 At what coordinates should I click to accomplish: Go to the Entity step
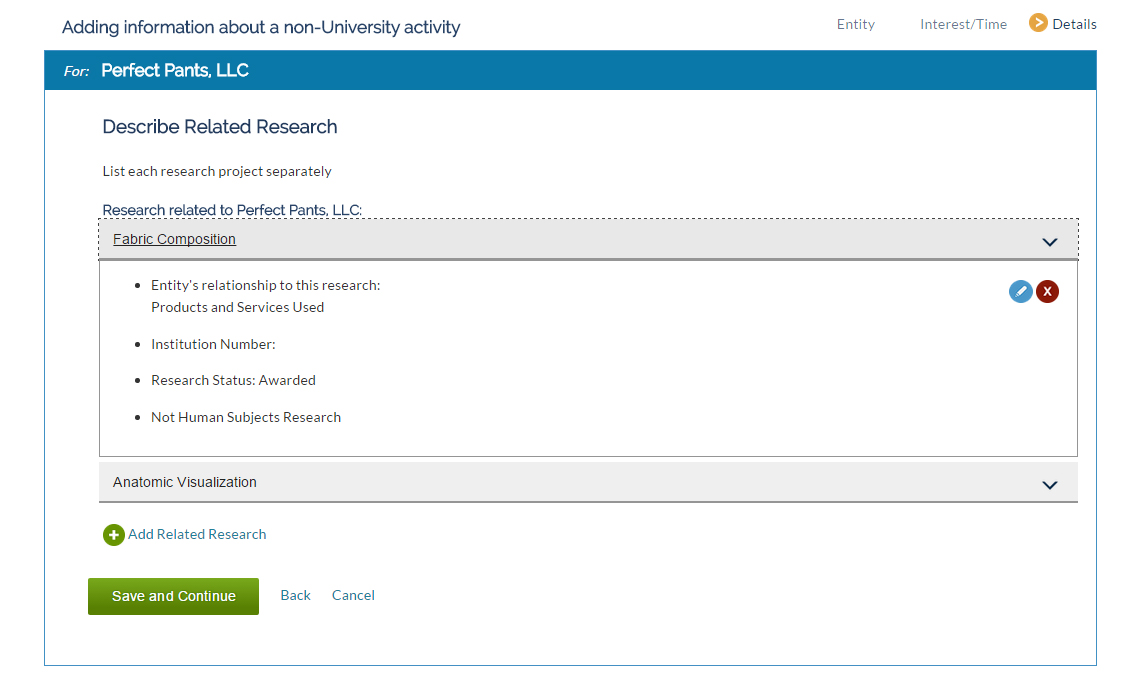(856, 24)
